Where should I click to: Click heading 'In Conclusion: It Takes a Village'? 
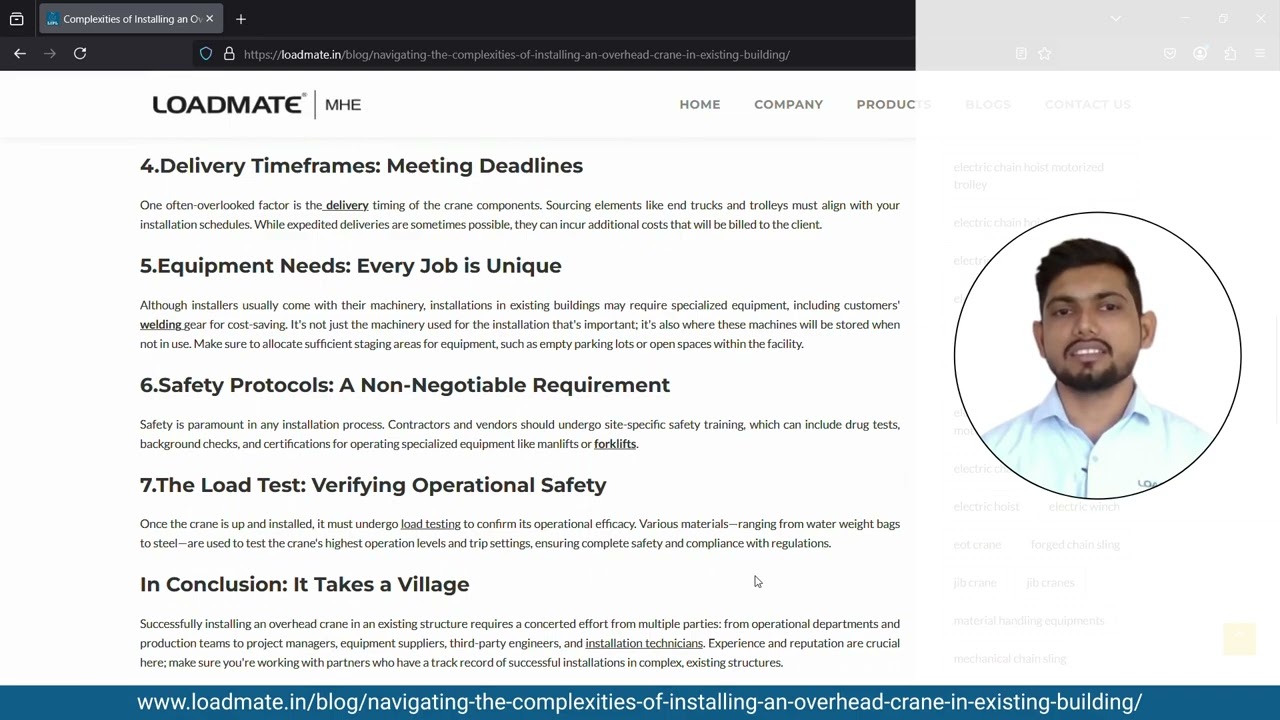pos(305,584)
